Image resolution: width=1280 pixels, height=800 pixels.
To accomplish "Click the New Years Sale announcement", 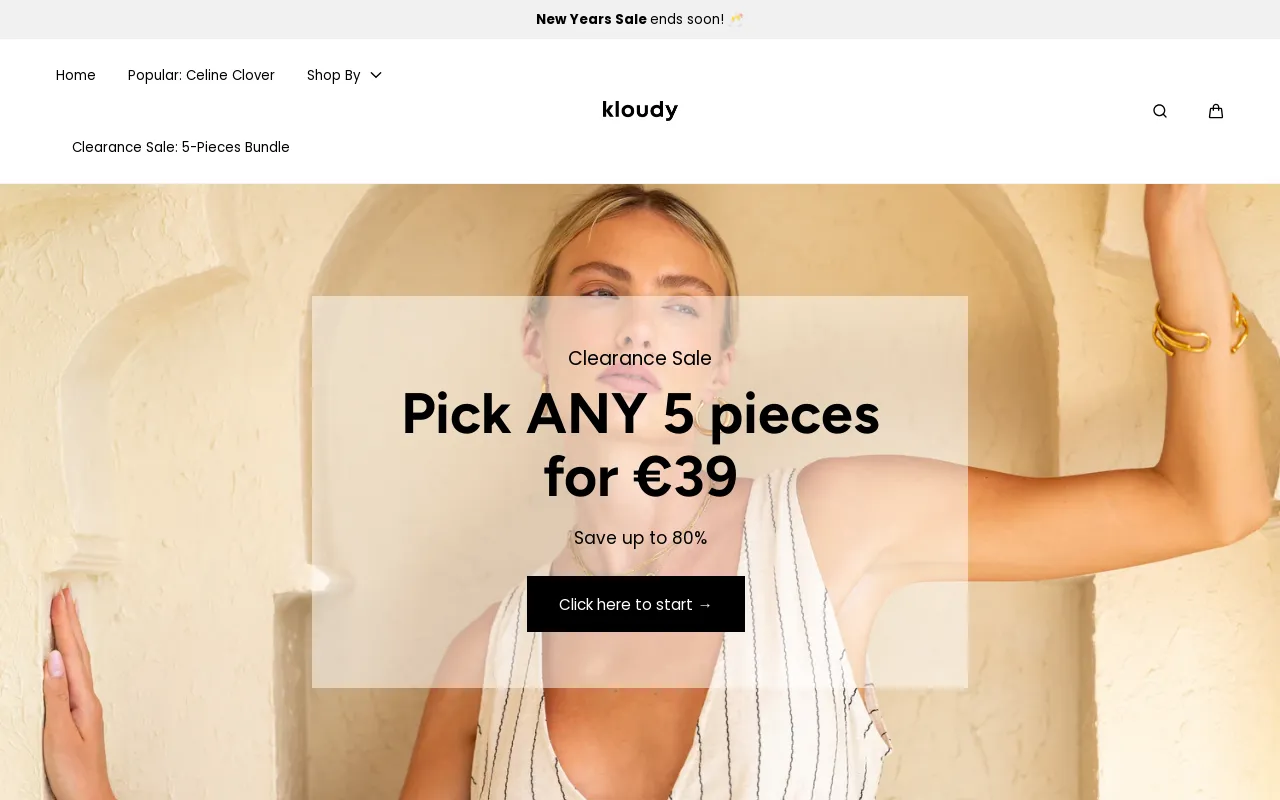I will point(591,17).
